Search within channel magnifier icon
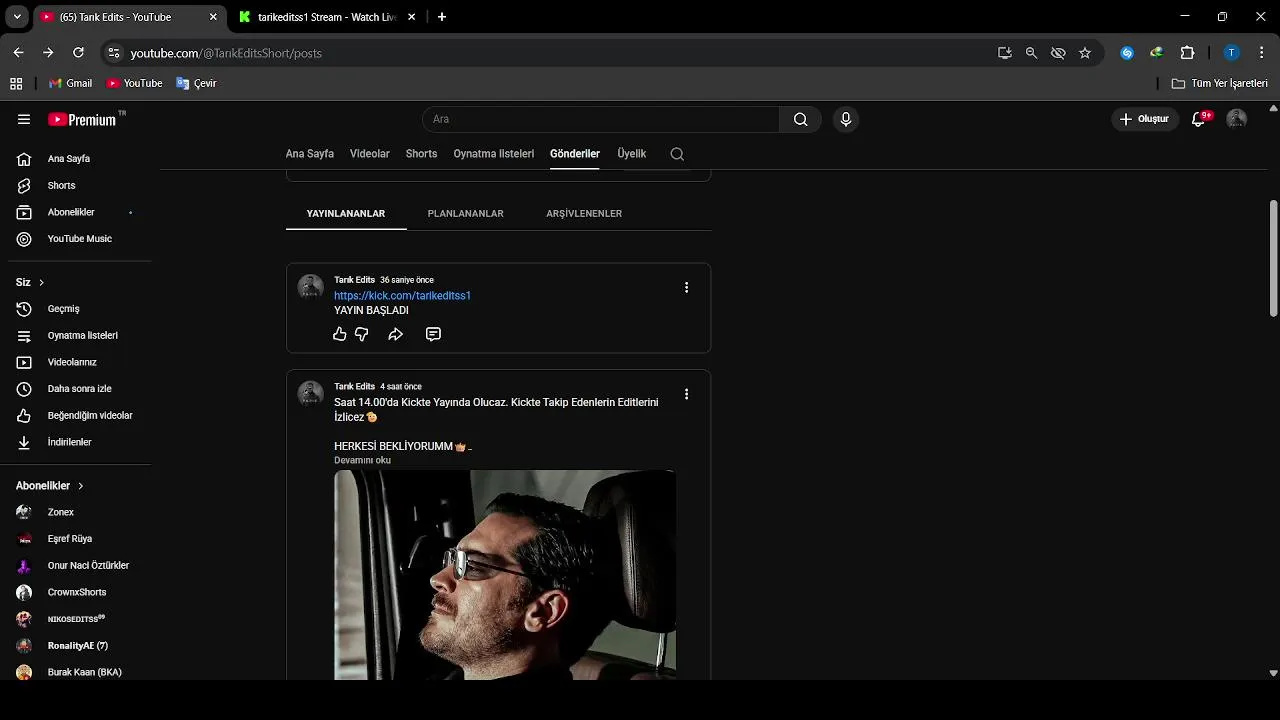The image size is (1280, 720). pyautogui.click(x=677, y=154)
